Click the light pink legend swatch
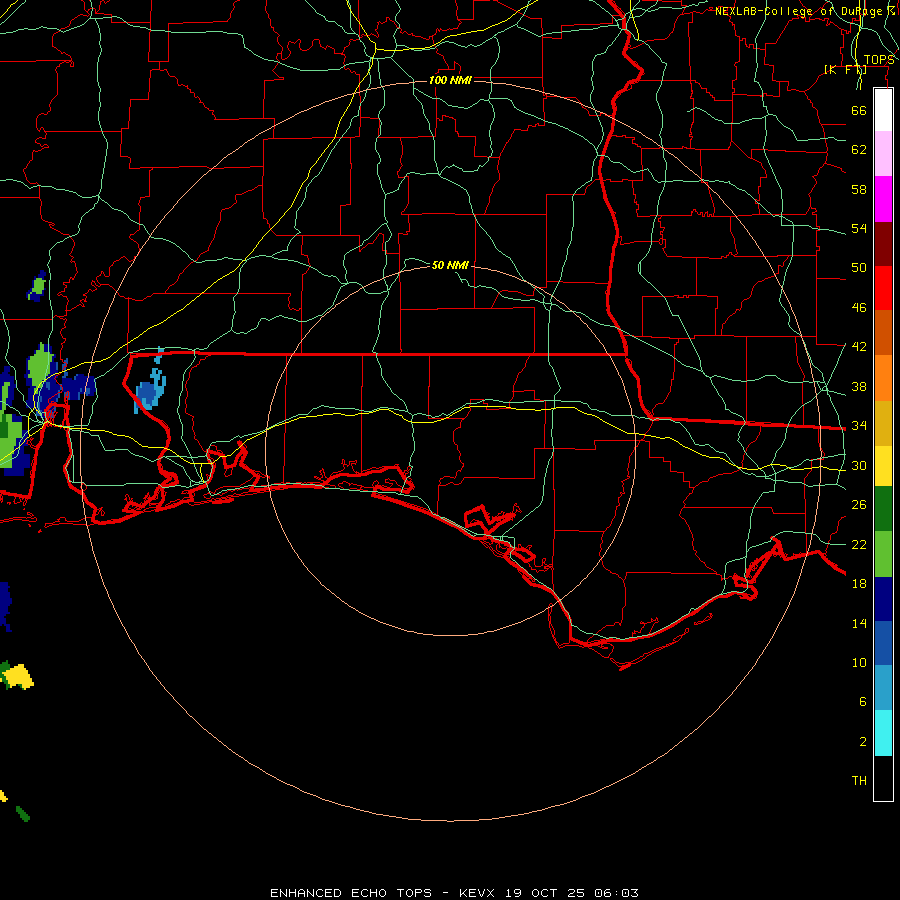This screenshot has width=900, height=900. coord(883,154)
